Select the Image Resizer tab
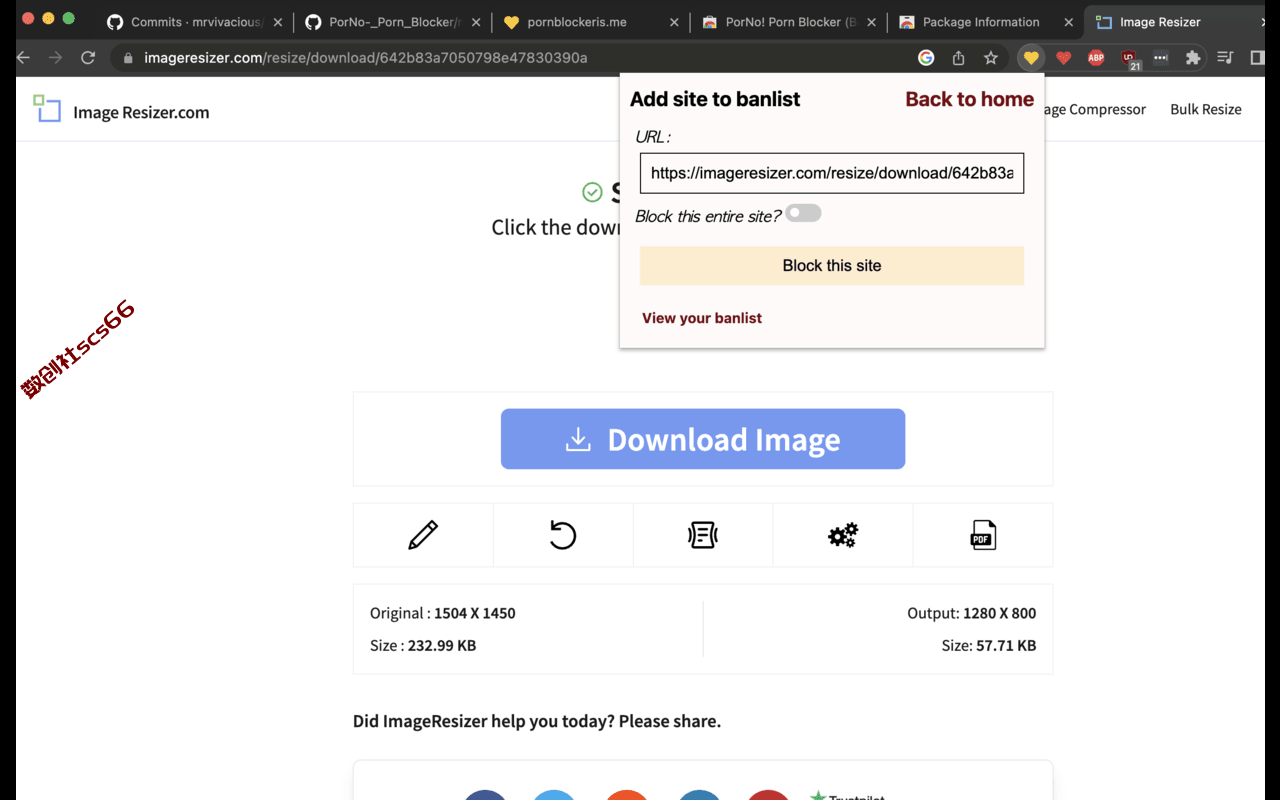This screenshot has width=1280, height=800. pos(1173,22)
